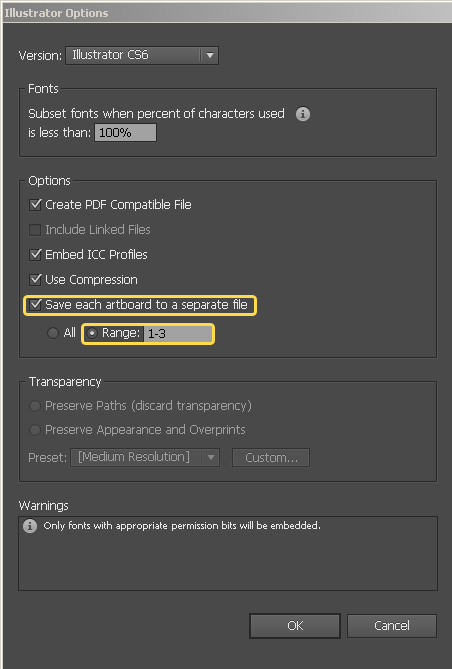This screenshot has width=452, height=669.
Task: Click the info icon in Warnings box
Action: pyautogui.click(x=30, y=526)
